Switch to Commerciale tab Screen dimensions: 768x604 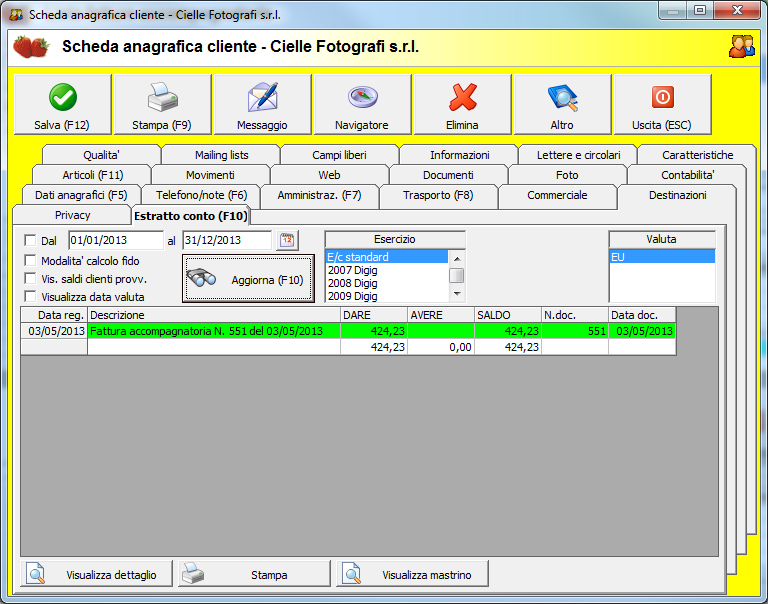pos(557,195)
